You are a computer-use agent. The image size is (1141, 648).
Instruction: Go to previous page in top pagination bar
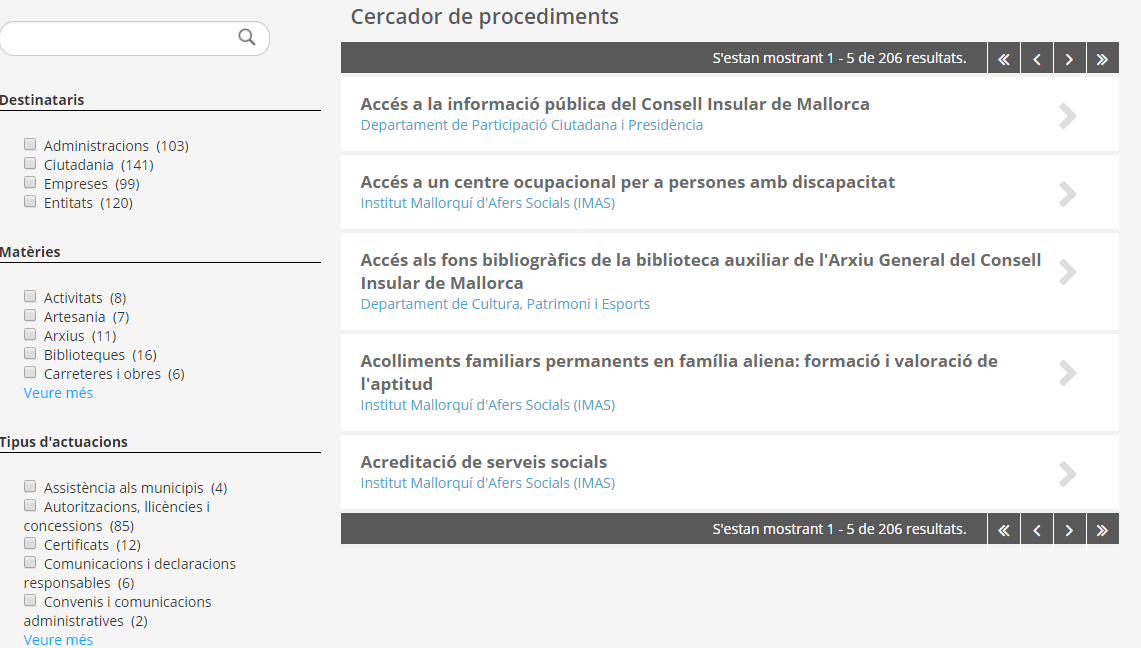click(1037, 59)
